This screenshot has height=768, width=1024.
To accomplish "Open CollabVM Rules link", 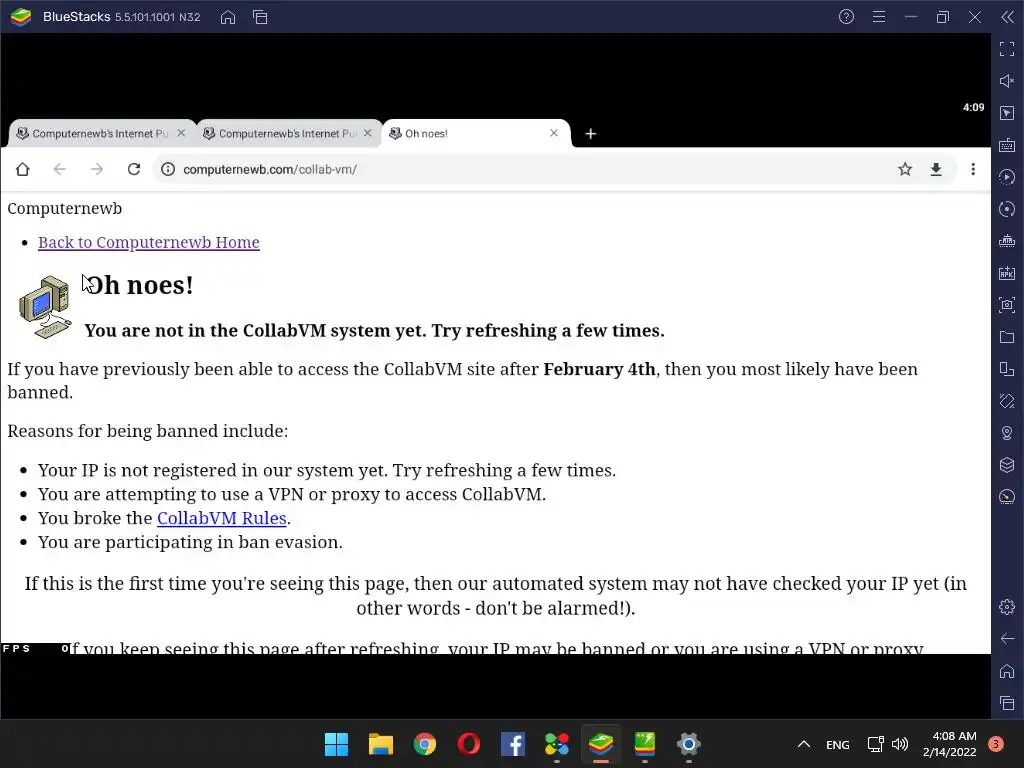I will [221, 518].
